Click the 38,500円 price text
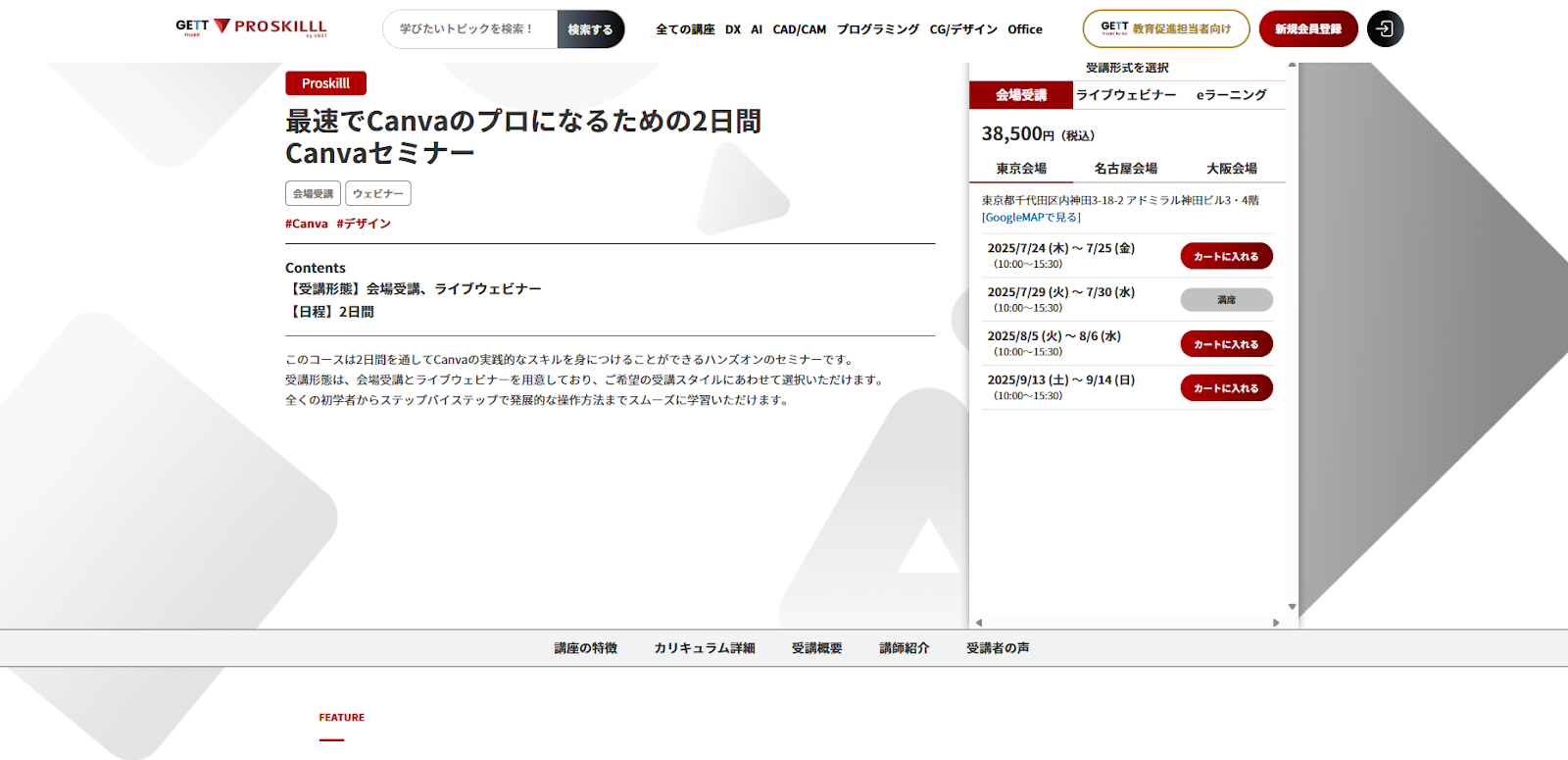Viewport: 1568px width, 760px height. pos(1038,134)
